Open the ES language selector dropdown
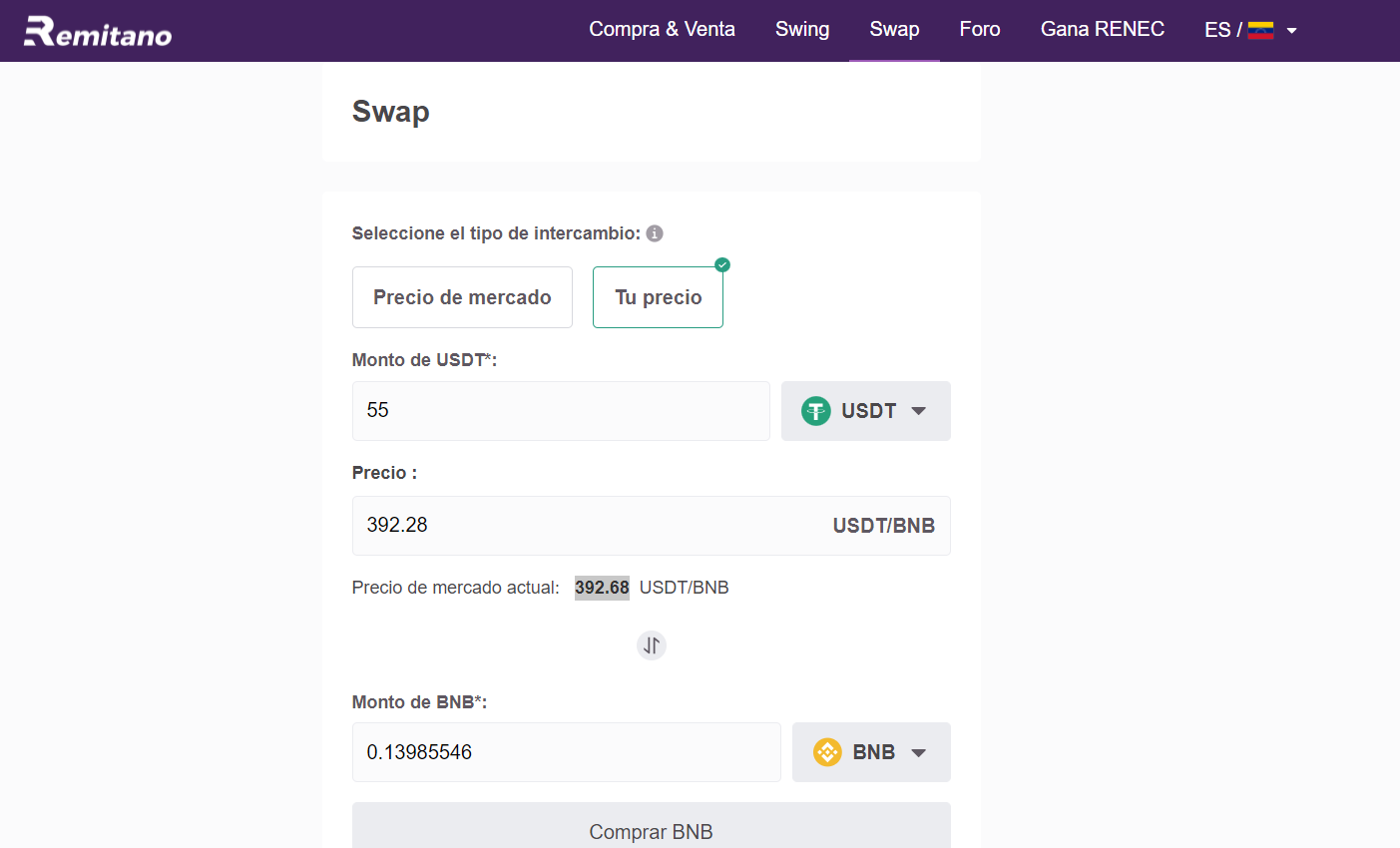The height and width of the screenshot is (848, 1400). coord(1291,30)
